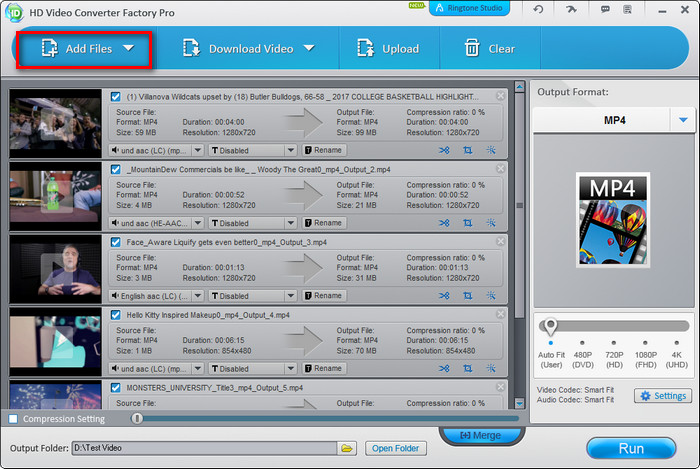The width and height of the screenshot is (700, 469).
Task: Remove the Hello Kitty video with X
Action: pyautogui.click(x=500, y=314)
